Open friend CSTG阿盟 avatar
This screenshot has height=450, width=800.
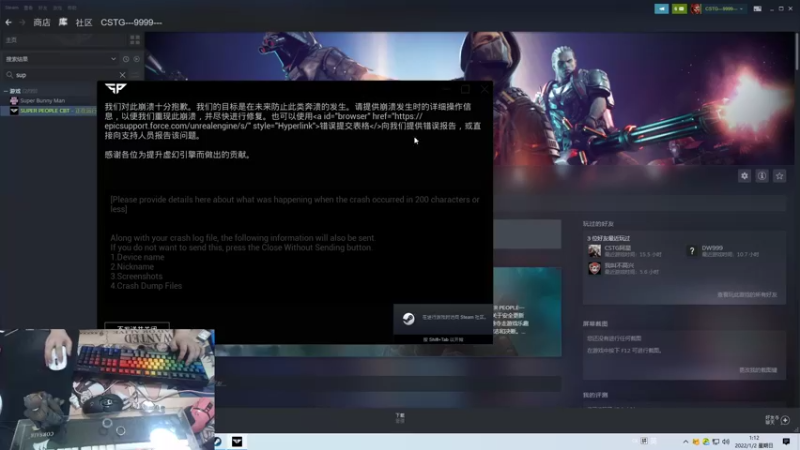(594, 251)
